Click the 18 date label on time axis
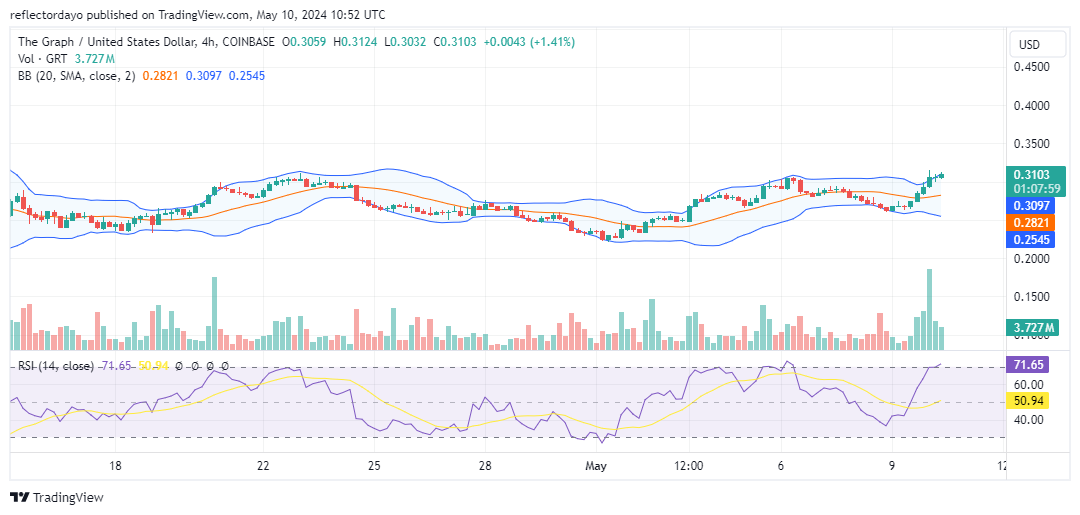 [115, 466]
